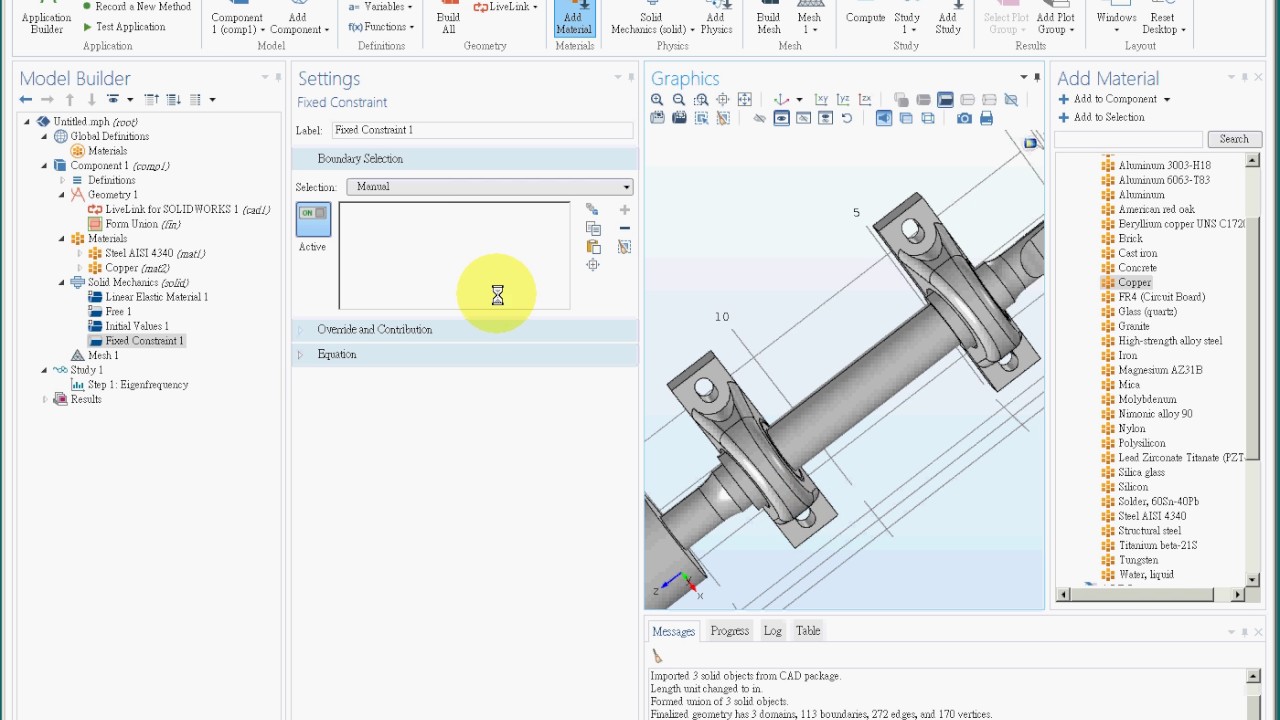Click the material list horizontal scrollbar

click(1150, 595)
